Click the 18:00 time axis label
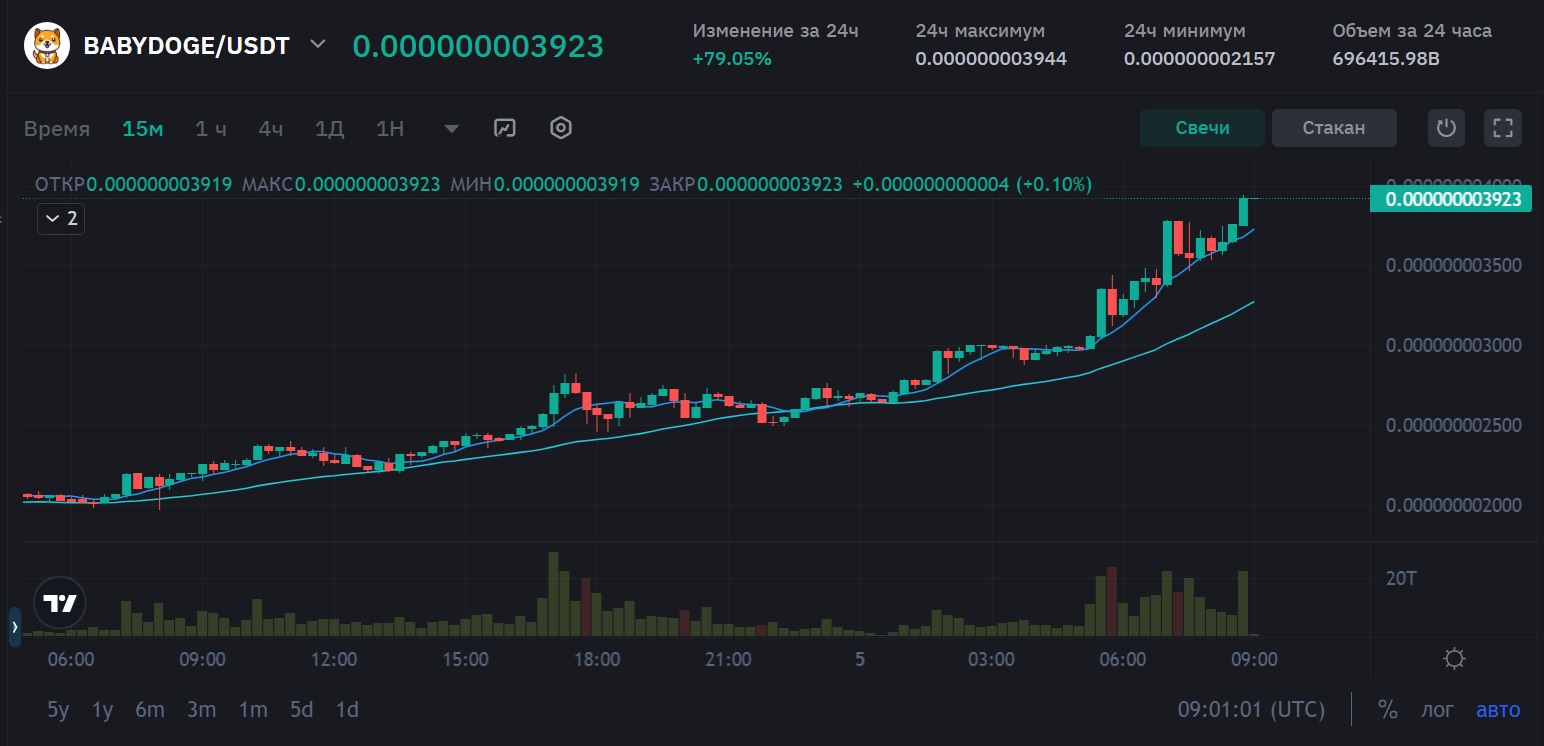 pos(597,660)
